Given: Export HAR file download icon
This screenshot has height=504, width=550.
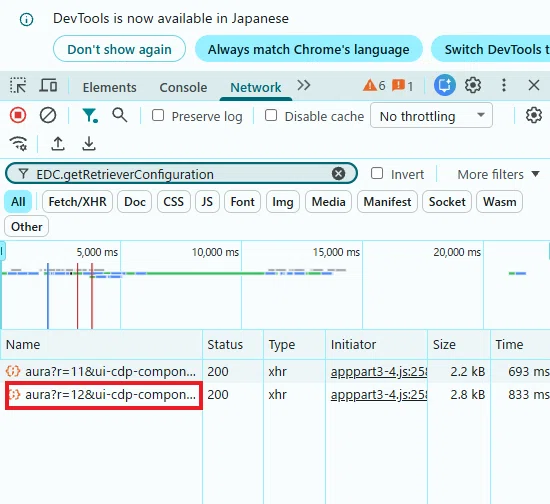Looking at the screenshot, I should [89, 143].
